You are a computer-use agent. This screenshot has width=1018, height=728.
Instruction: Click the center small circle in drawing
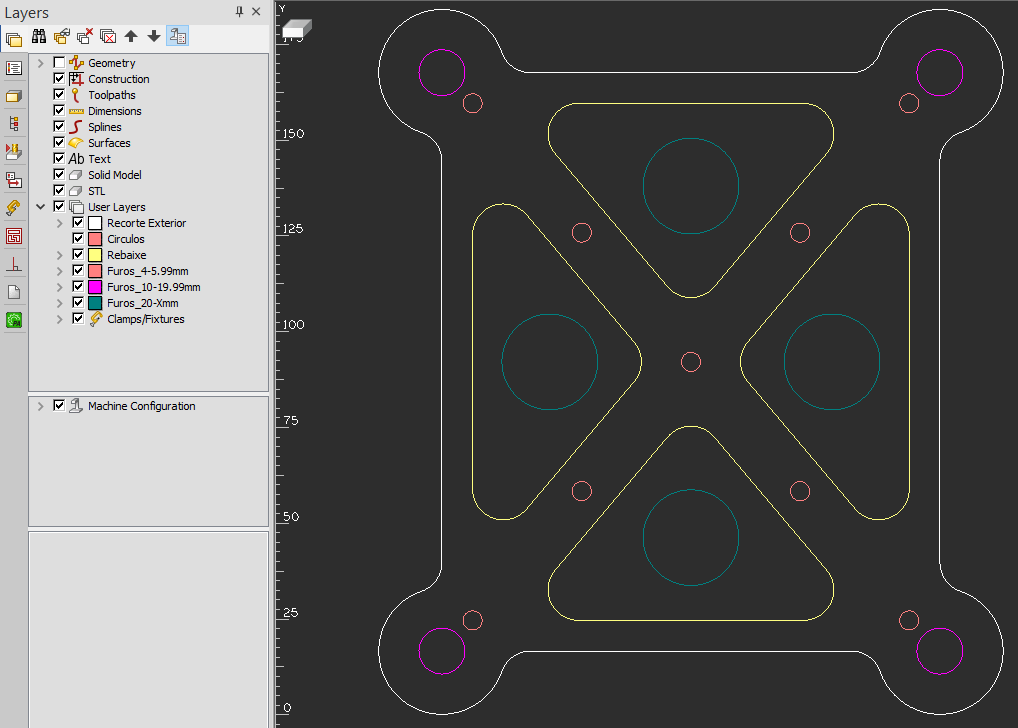point(691,362)
